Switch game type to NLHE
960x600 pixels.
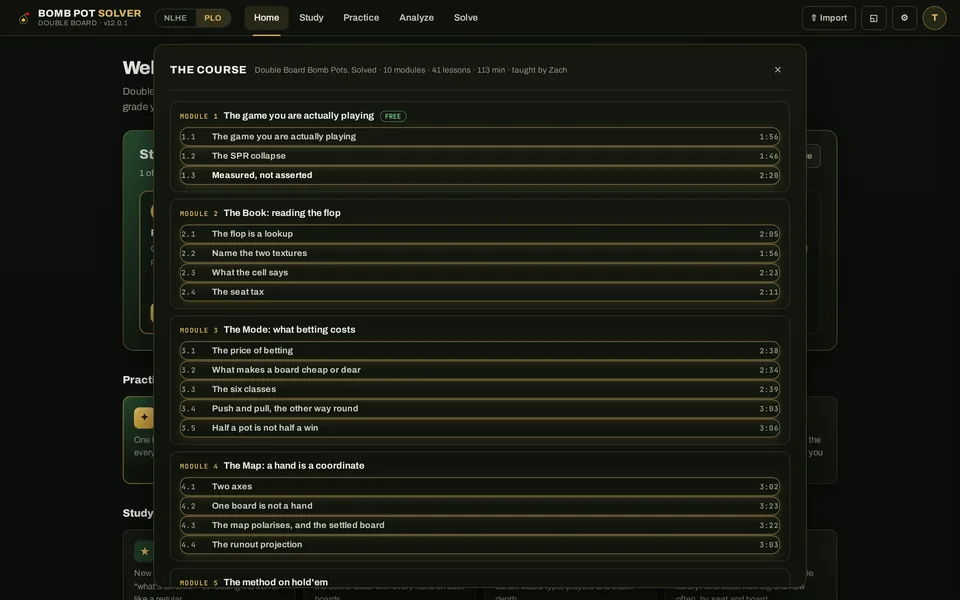pos(175,18)
